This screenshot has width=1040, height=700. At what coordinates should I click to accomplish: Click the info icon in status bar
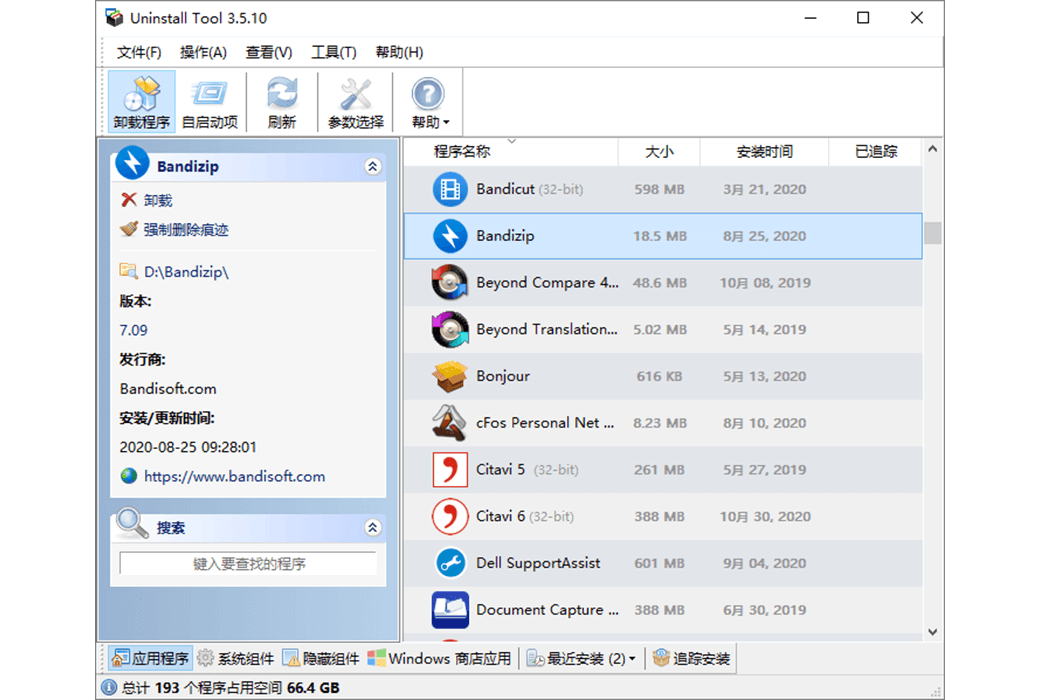(109, 687)
